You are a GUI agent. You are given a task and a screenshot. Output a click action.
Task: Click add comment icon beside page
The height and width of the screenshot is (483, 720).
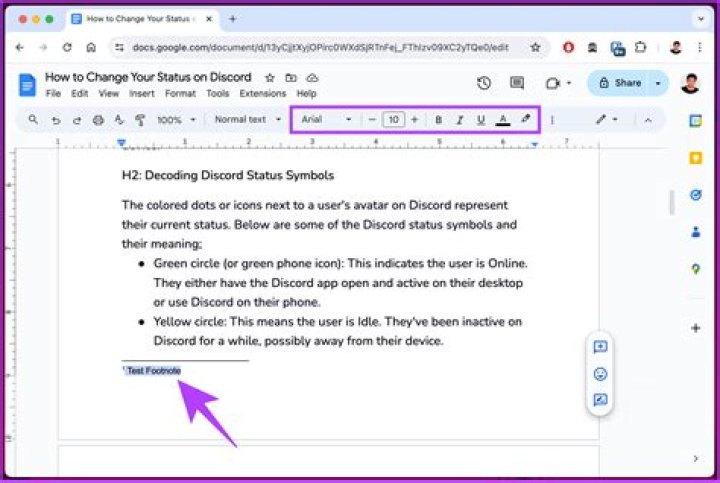(x=600, y=347)
